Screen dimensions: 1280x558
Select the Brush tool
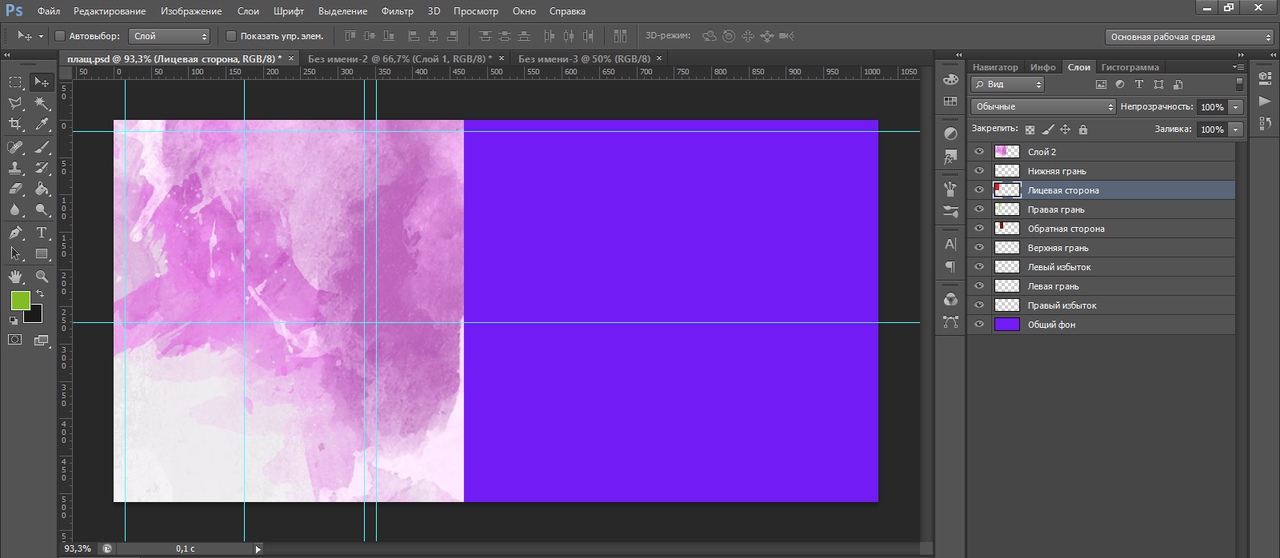(42, 147)
